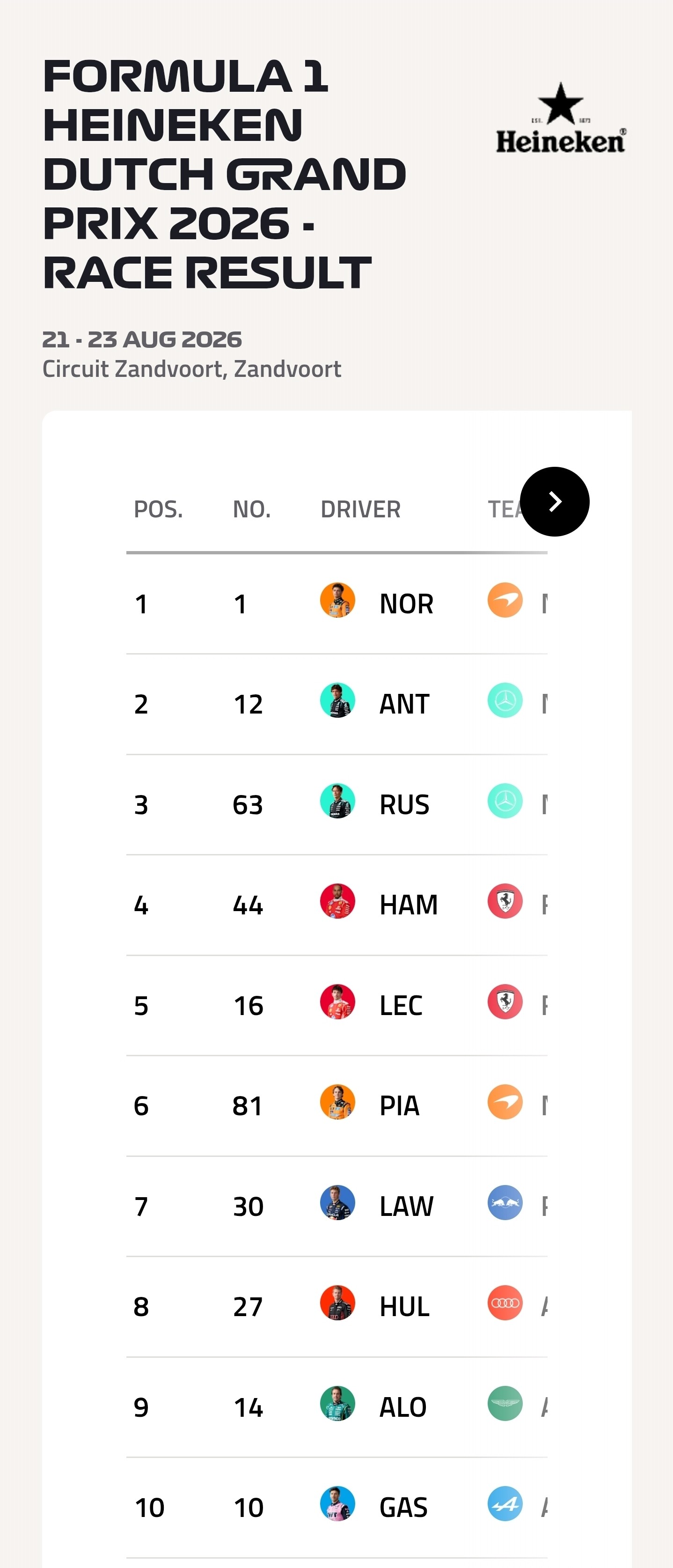Click the Heineken sponsor logo

[x=560, y=118]
